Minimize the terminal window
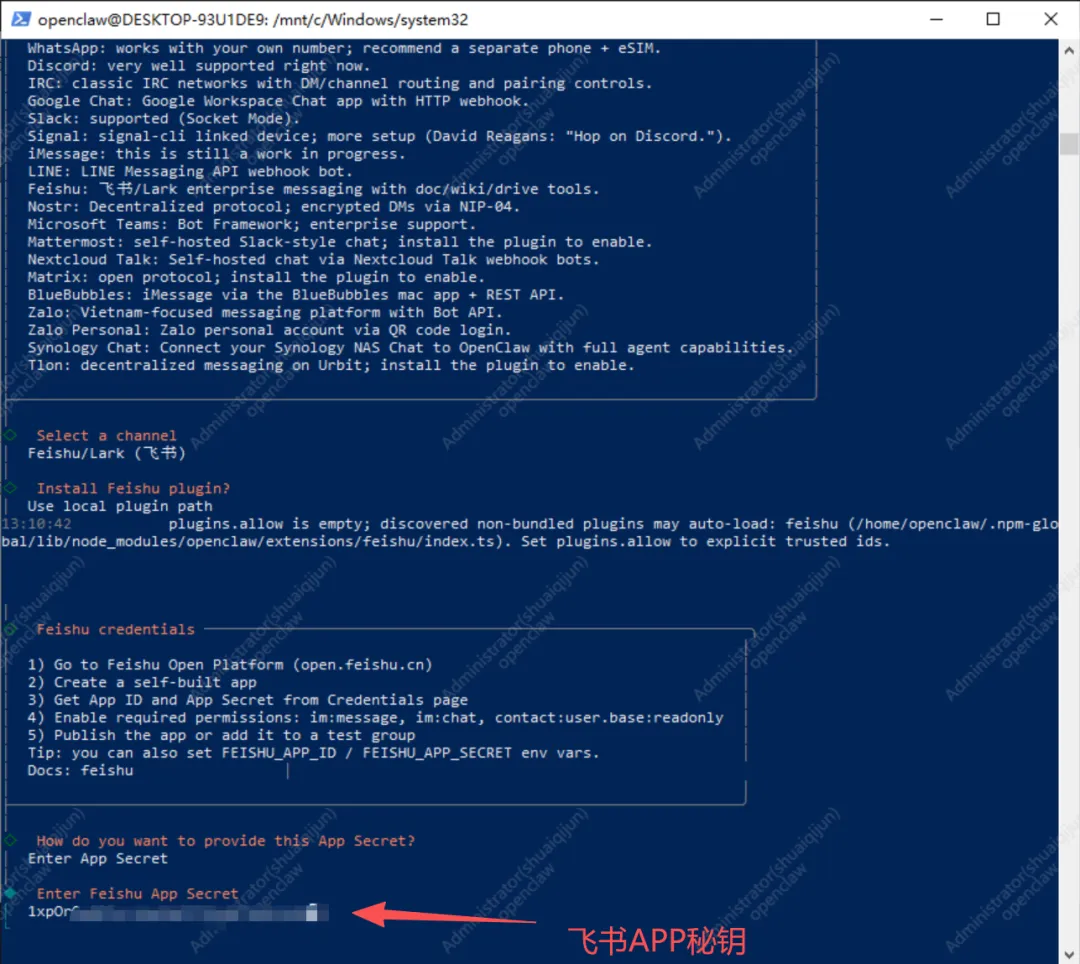Viewport: 1080px width, 964px height. [x=936, y=19]
